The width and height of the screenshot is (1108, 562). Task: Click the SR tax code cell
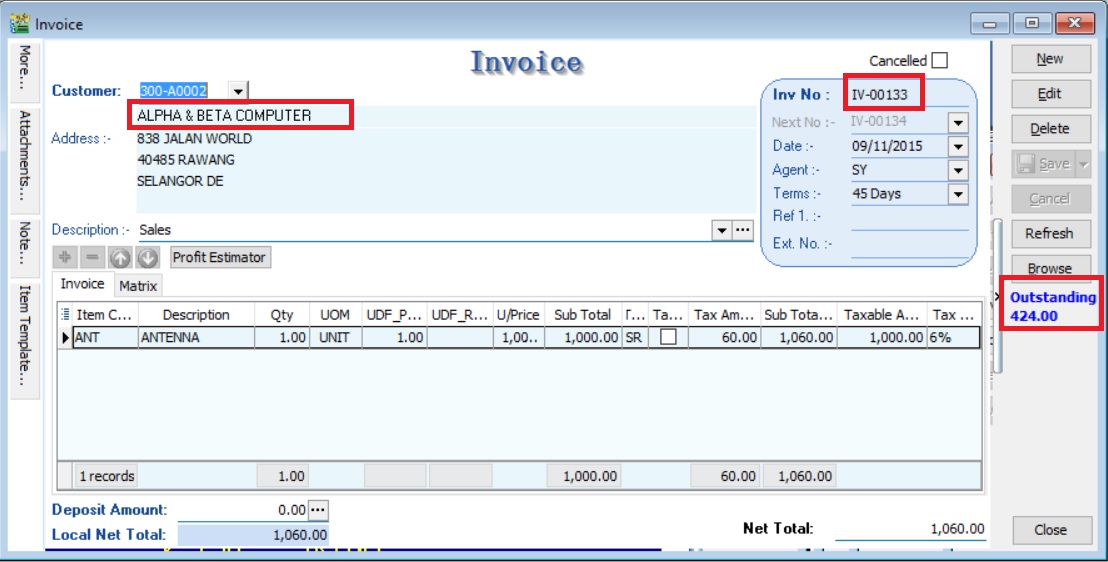pos(634,338)
